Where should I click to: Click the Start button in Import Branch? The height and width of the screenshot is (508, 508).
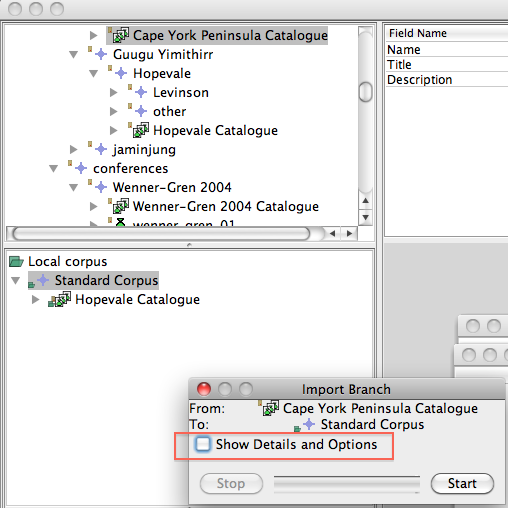tap(462, 483)
